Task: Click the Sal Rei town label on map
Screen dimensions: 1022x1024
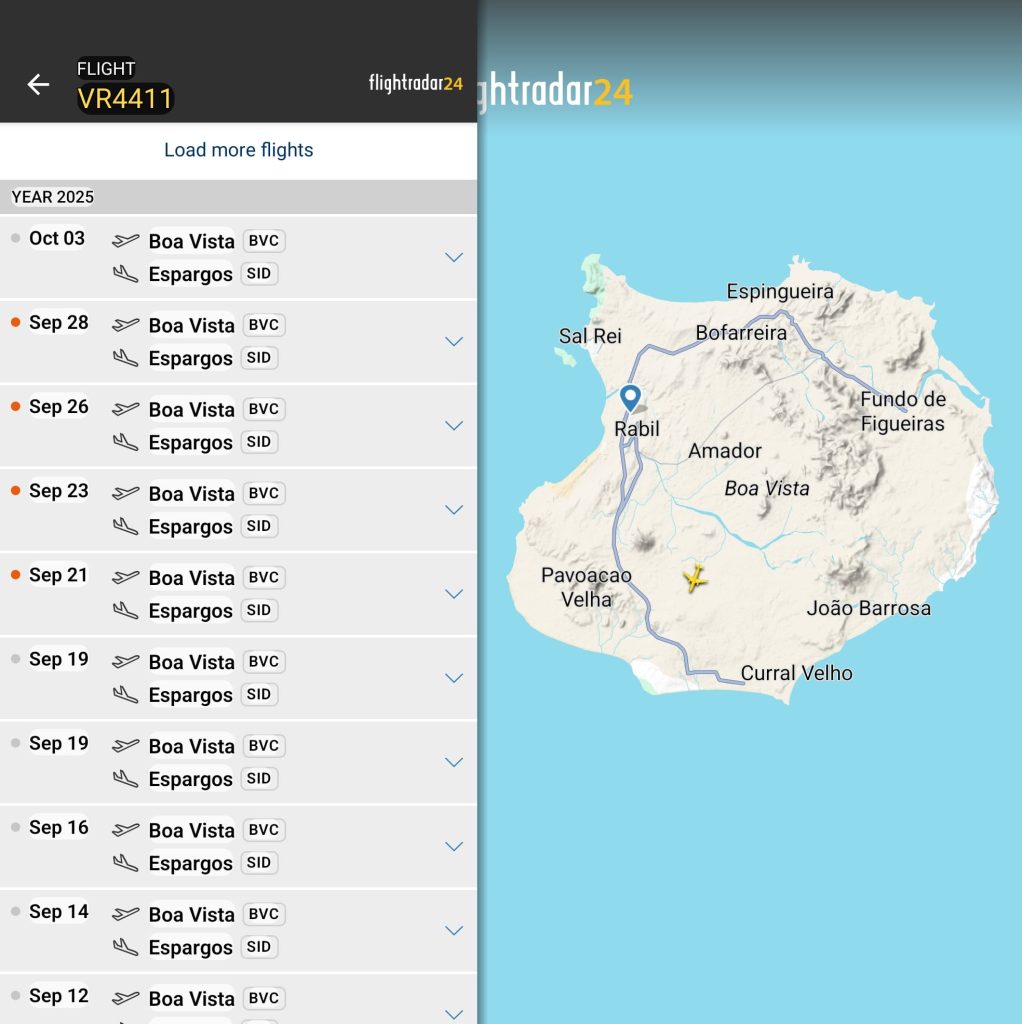Action: tap(590, 336)
